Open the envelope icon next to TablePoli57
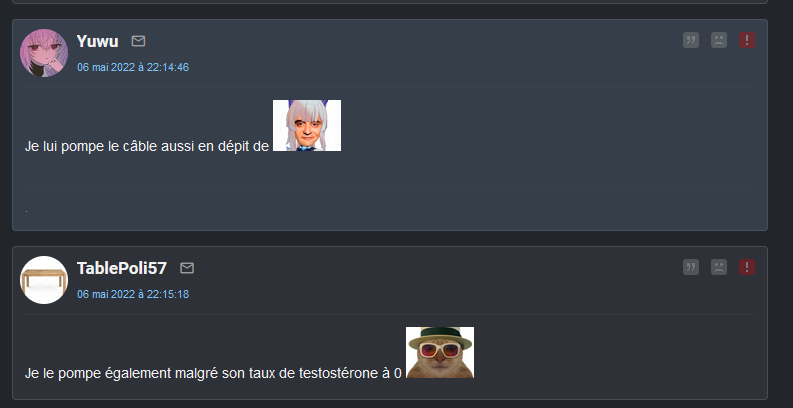The width and height of the screenshot is (793, 408). point(187,268)
